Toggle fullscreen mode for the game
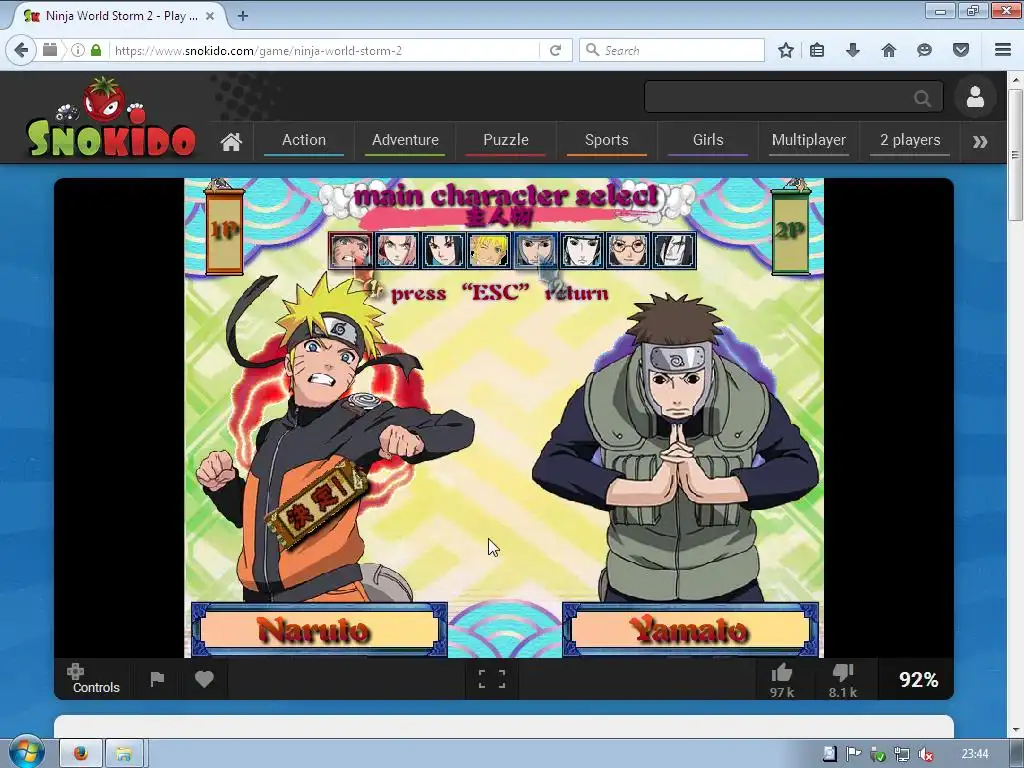 492,679
